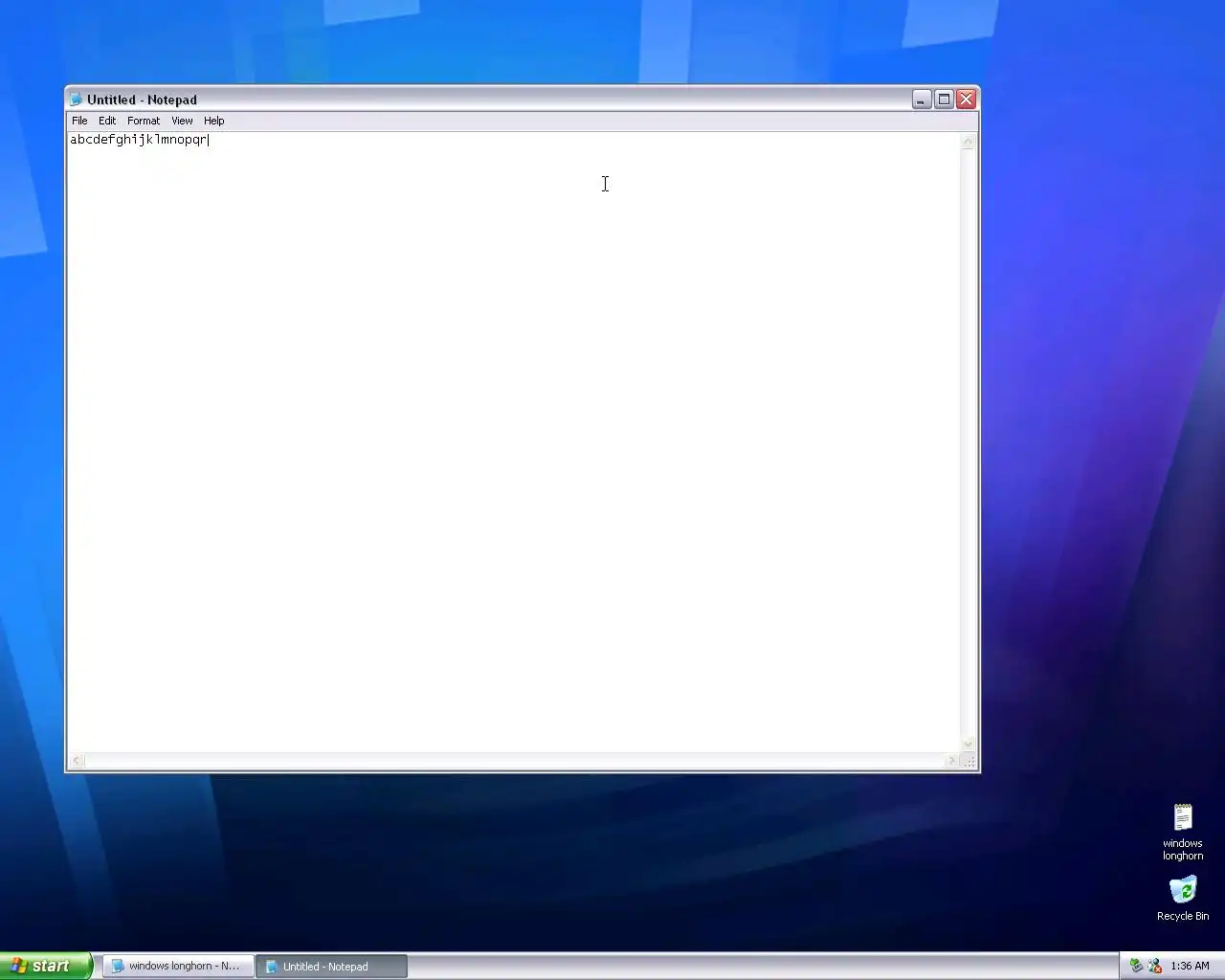Open the Edit menu

107,121
